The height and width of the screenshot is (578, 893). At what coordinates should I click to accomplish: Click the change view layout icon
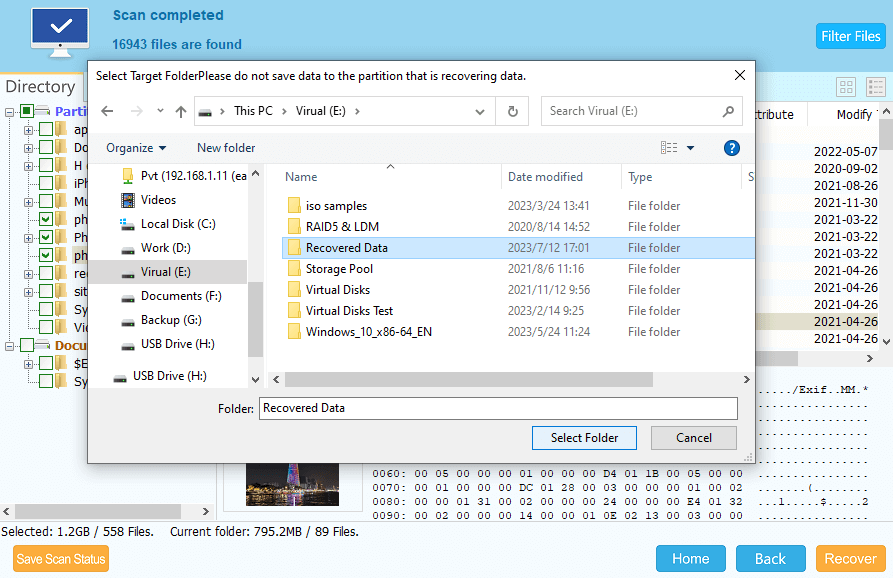coord(669,148)
